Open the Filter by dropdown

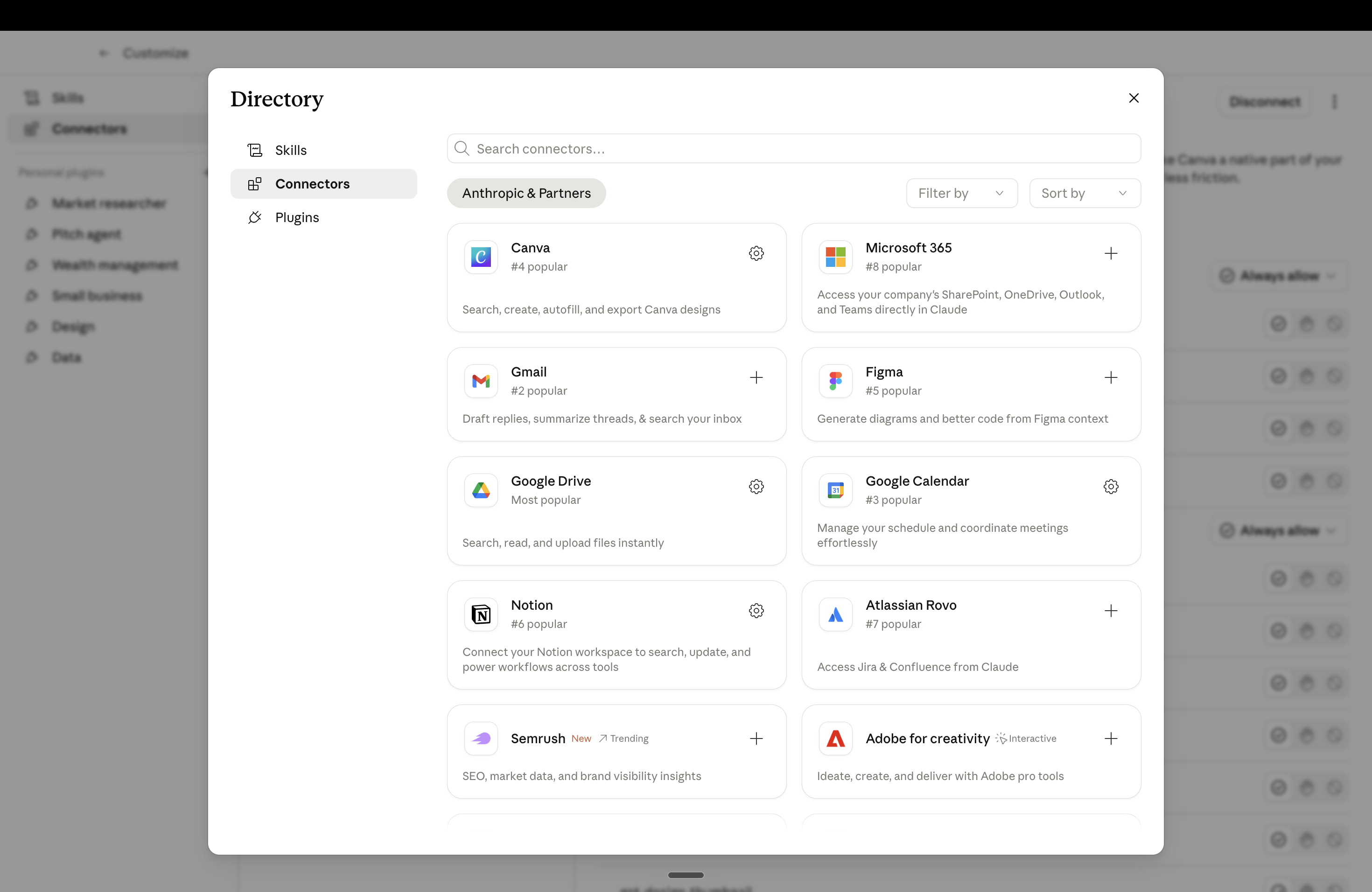[961, 193]
